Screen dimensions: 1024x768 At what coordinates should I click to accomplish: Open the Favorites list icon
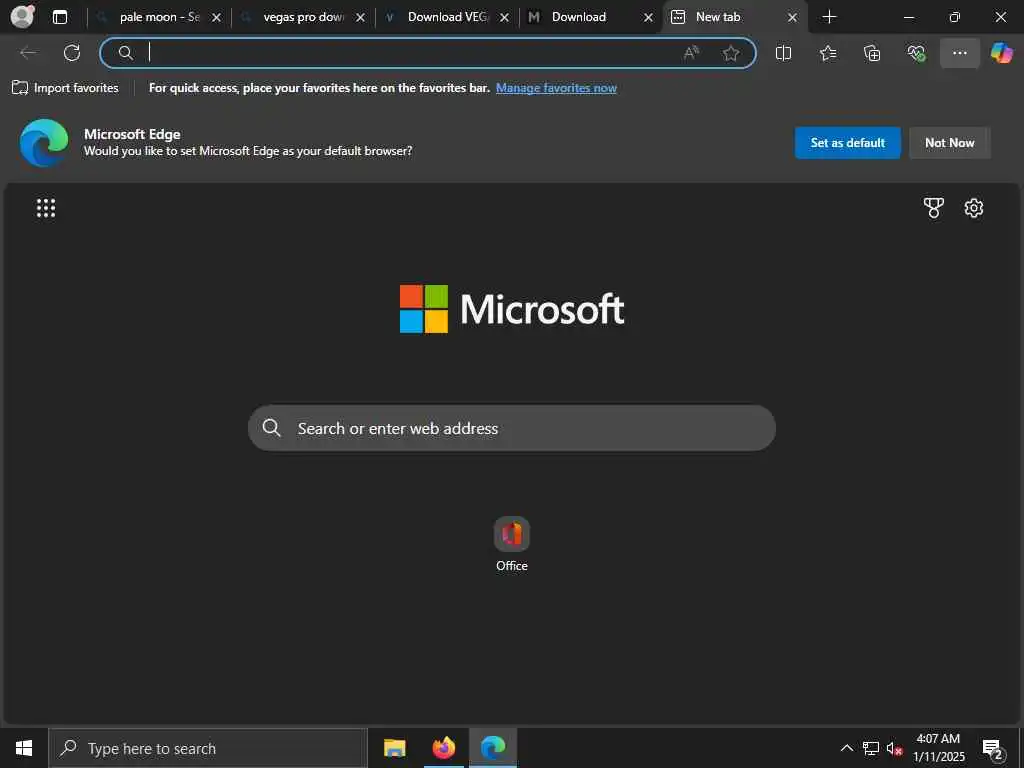[828, 53]
